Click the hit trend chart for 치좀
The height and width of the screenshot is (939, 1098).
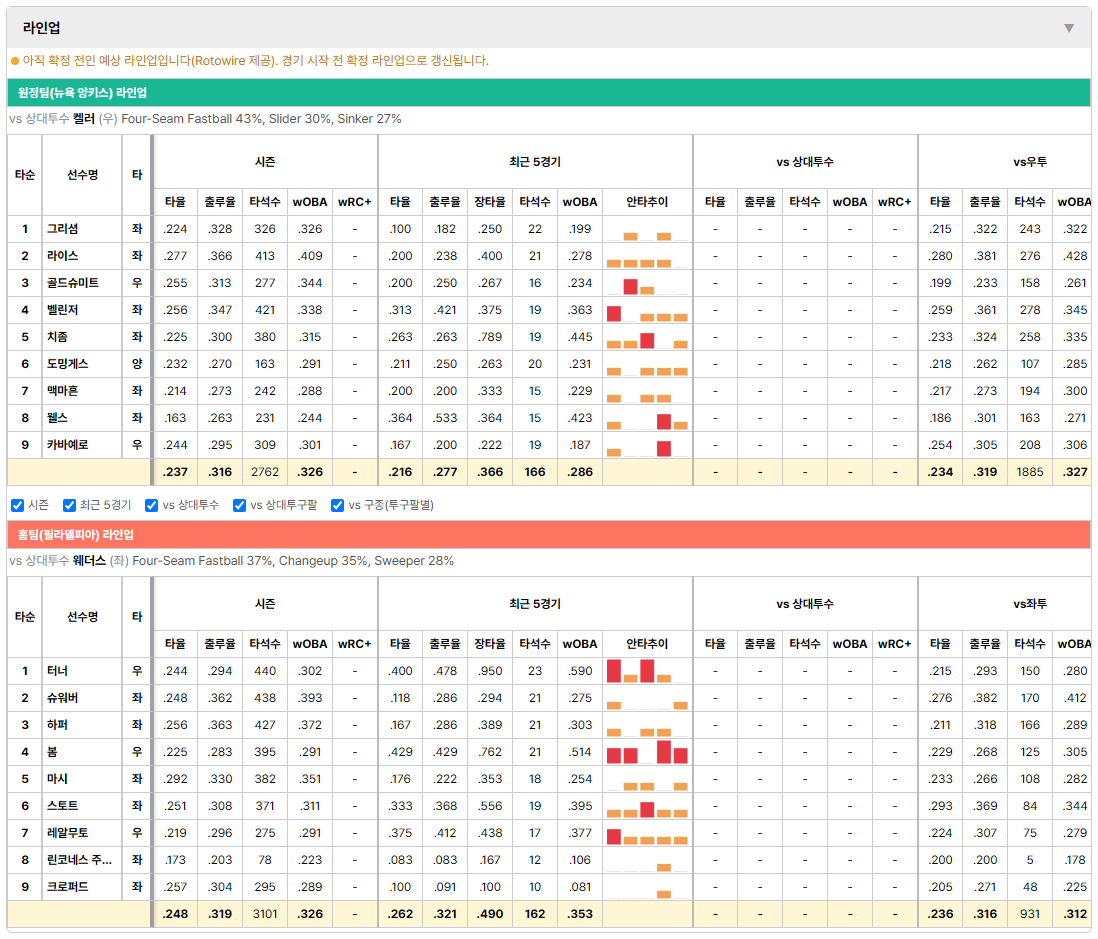tap(647, 337)
